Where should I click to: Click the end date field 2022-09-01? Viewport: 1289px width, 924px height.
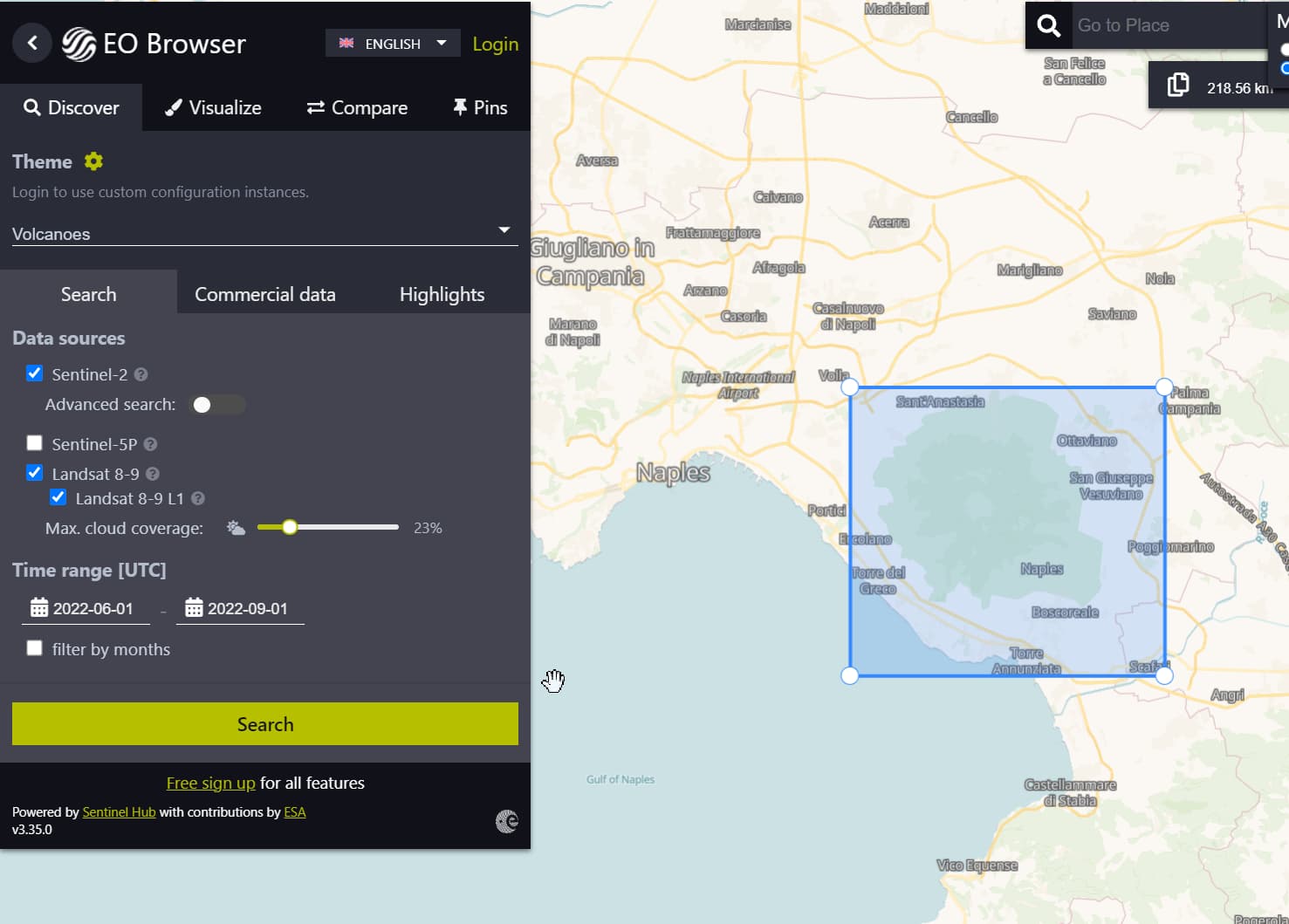coord(240,608)
